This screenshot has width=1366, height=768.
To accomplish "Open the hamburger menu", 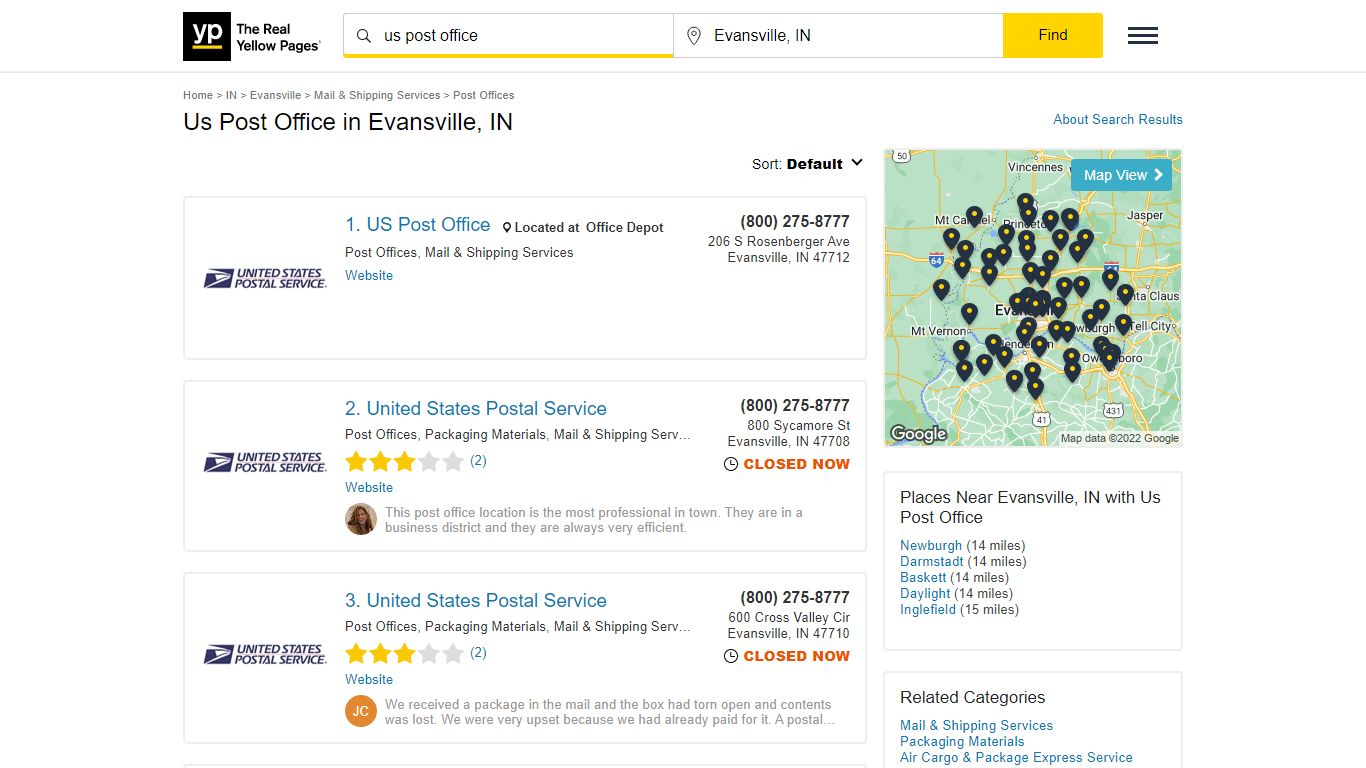I will click(1143, 36).
